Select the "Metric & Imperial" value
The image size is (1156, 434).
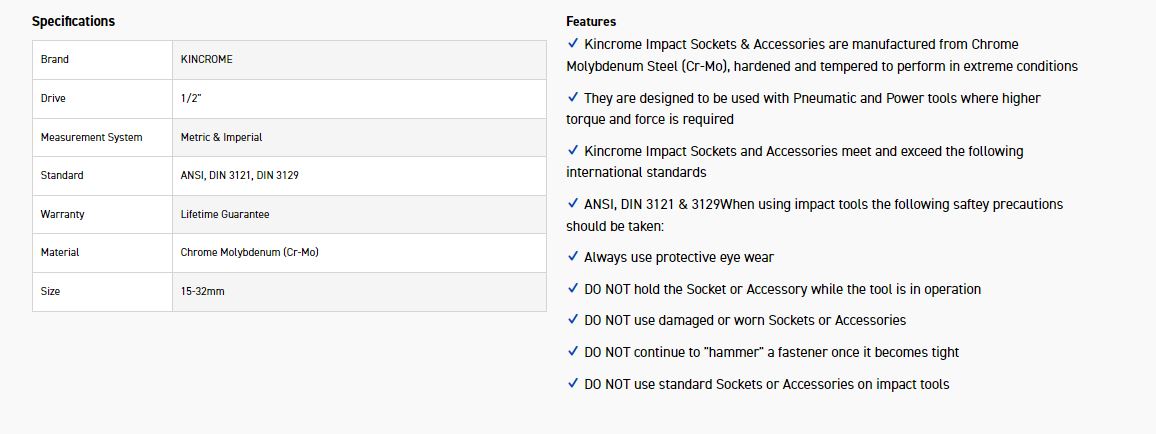[x=221, y=137]
